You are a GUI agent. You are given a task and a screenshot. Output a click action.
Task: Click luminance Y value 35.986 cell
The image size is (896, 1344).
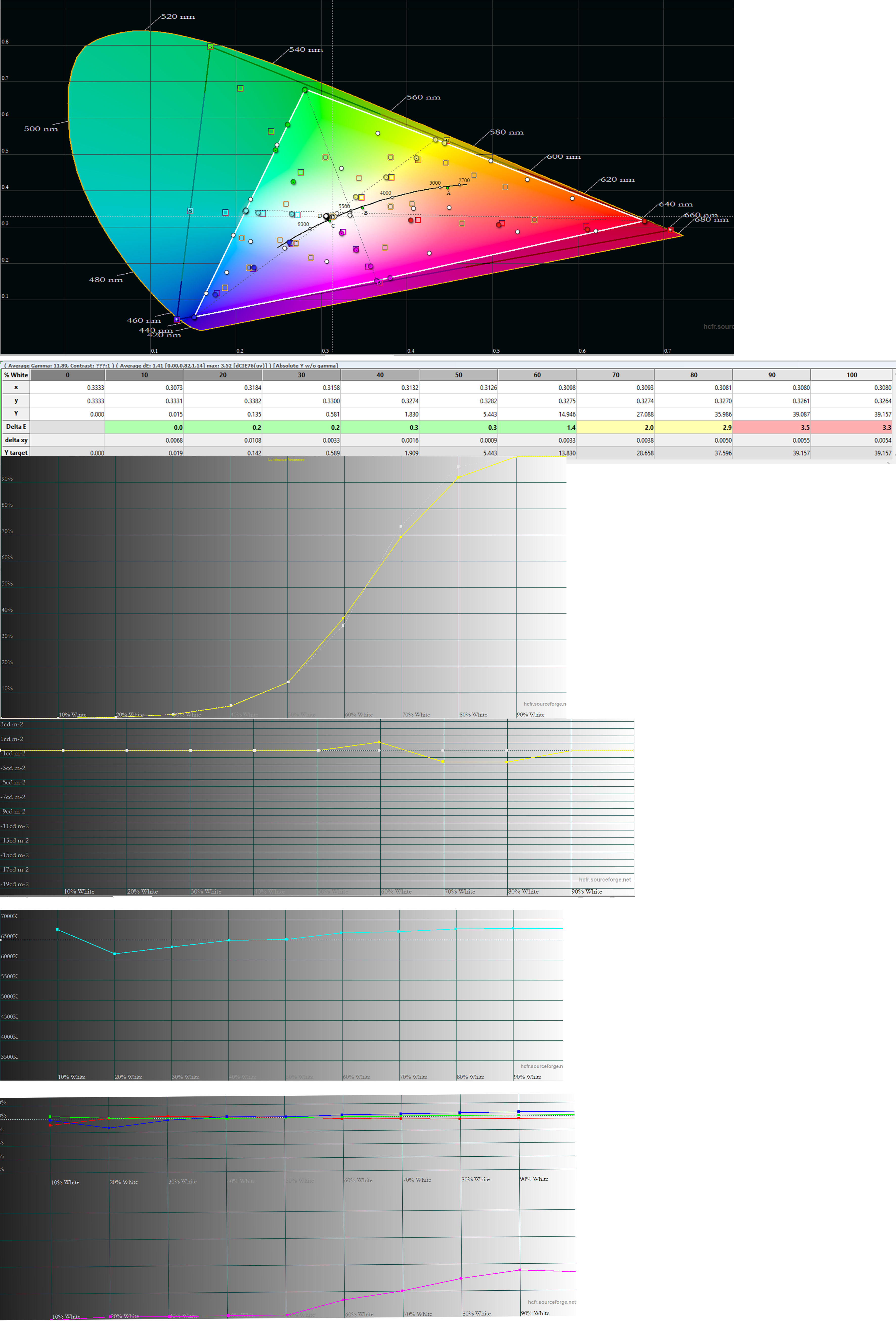tap(694, 414)
